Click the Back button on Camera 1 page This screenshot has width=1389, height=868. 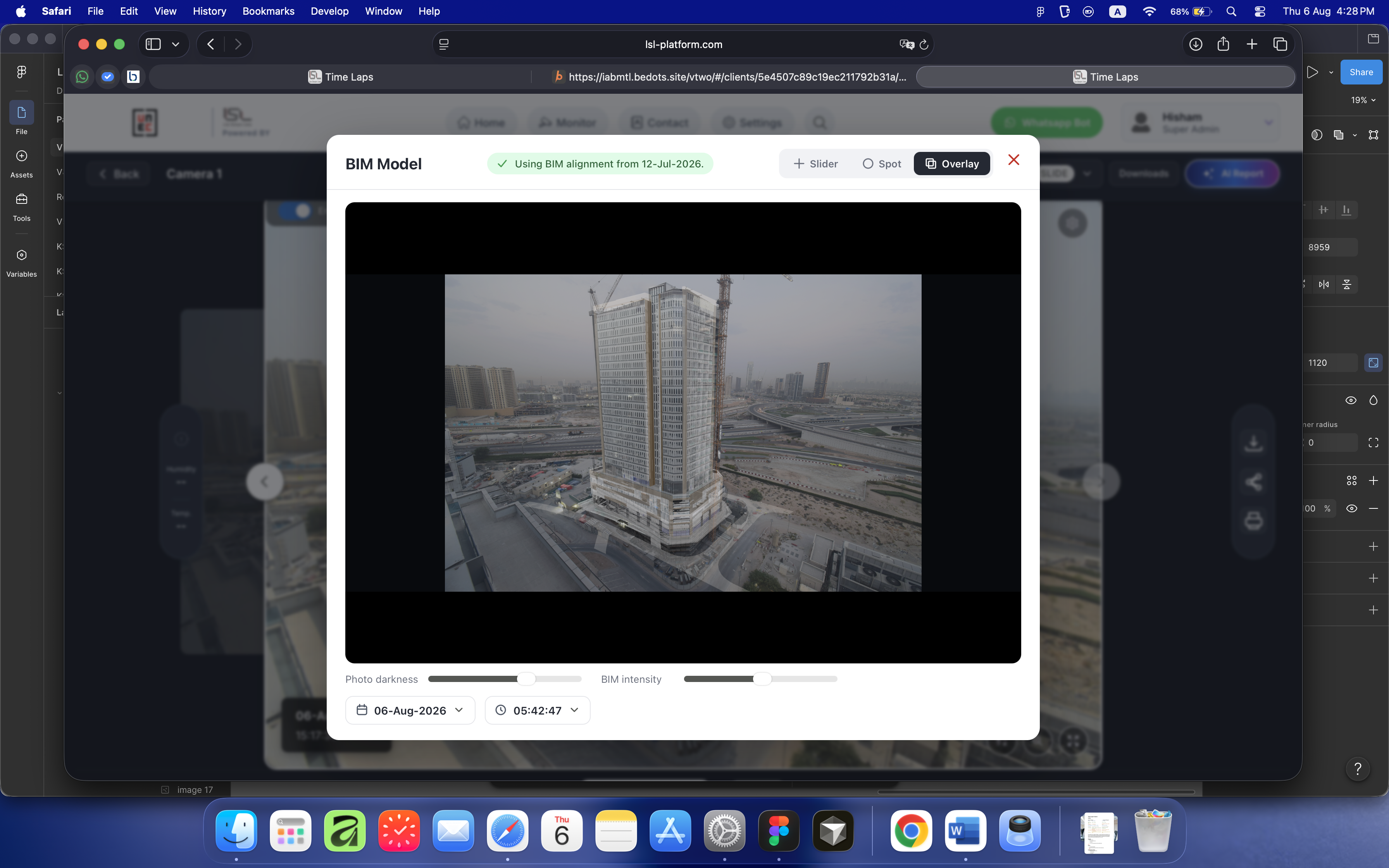119,174
